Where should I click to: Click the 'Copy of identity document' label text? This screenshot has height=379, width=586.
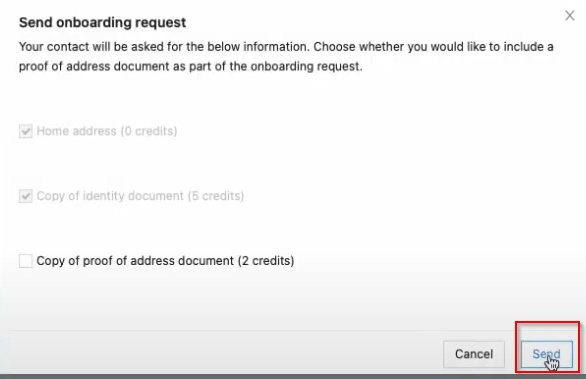110,196
